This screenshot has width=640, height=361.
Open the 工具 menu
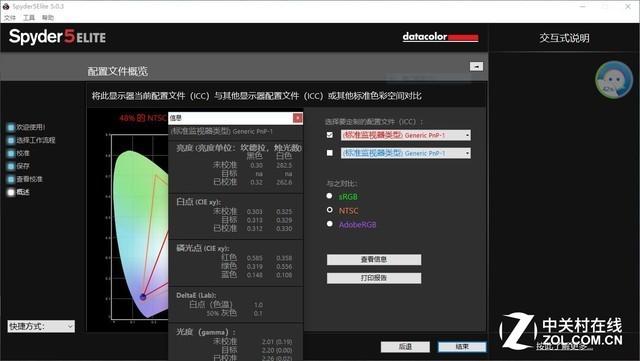29,18
